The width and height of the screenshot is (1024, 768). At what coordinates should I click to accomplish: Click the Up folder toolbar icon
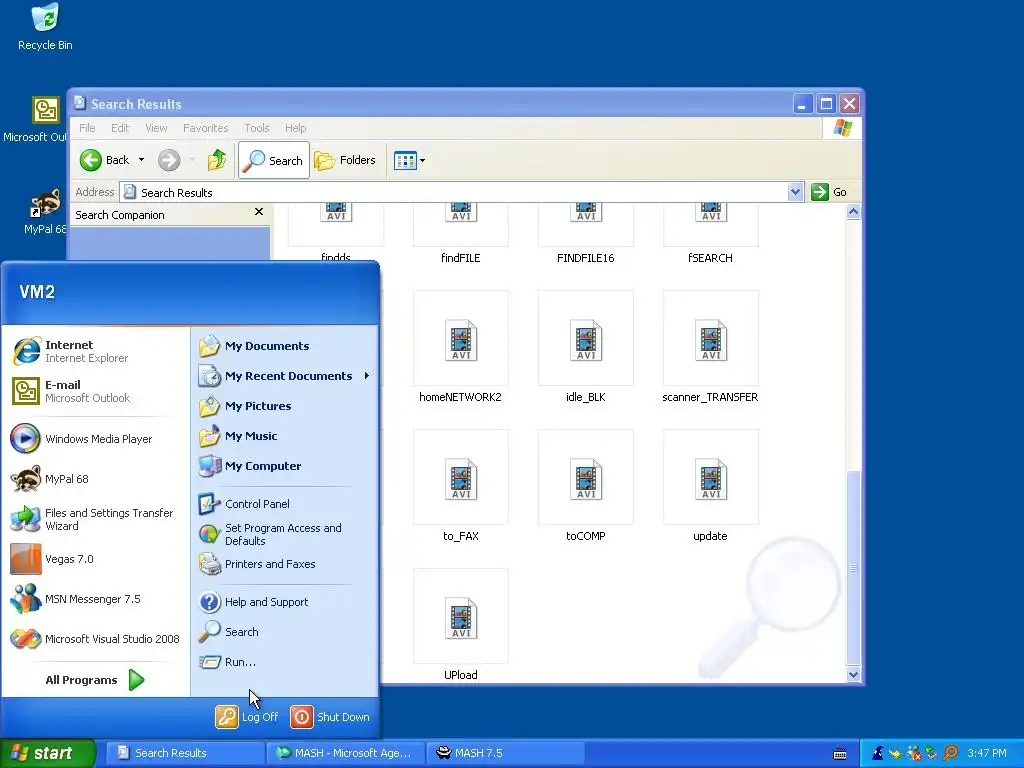[216, 160]
